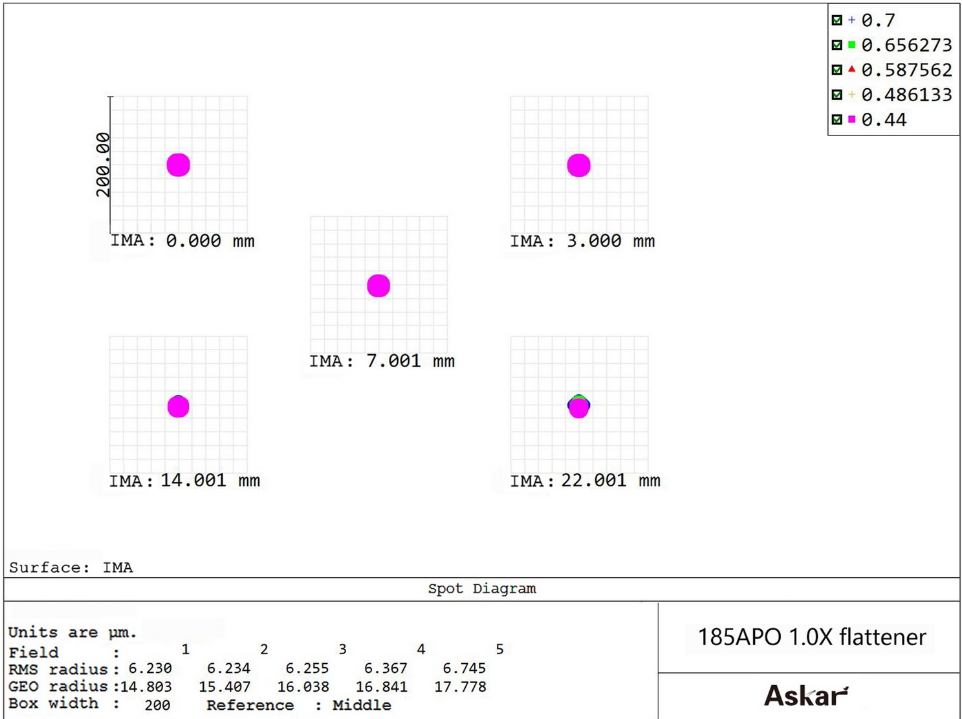The image size is (962, 719).
Task: Toggle the 0.486133 wavelength checkbox
Action: coord(836,95)
